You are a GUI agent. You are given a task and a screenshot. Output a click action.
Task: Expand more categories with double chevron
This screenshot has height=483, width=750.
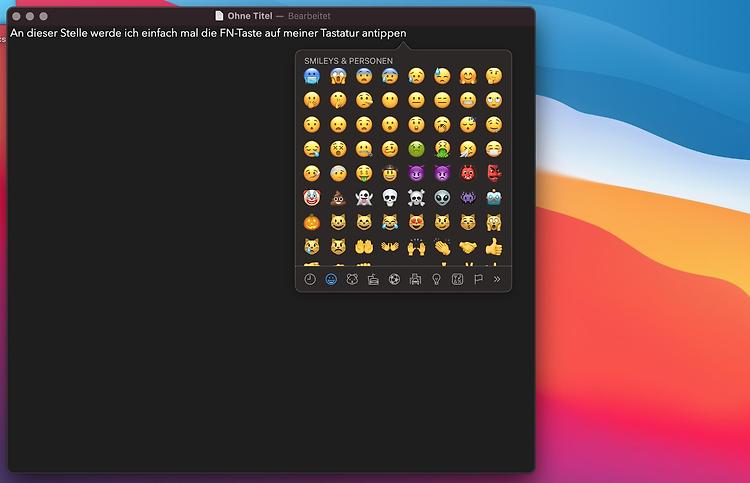click(x=497, y=279)
